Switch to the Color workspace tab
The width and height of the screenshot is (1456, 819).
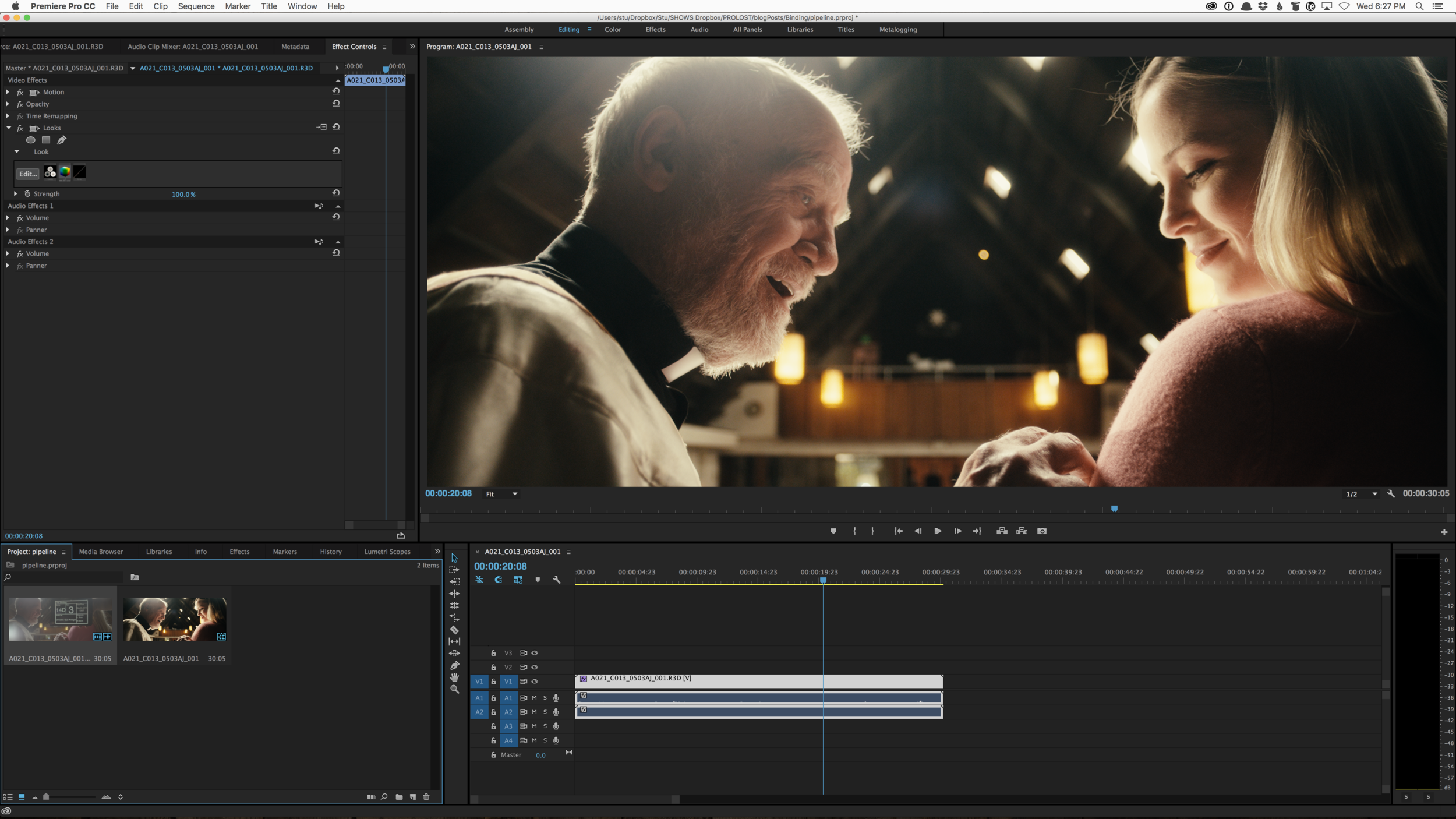tap(612, 29)
